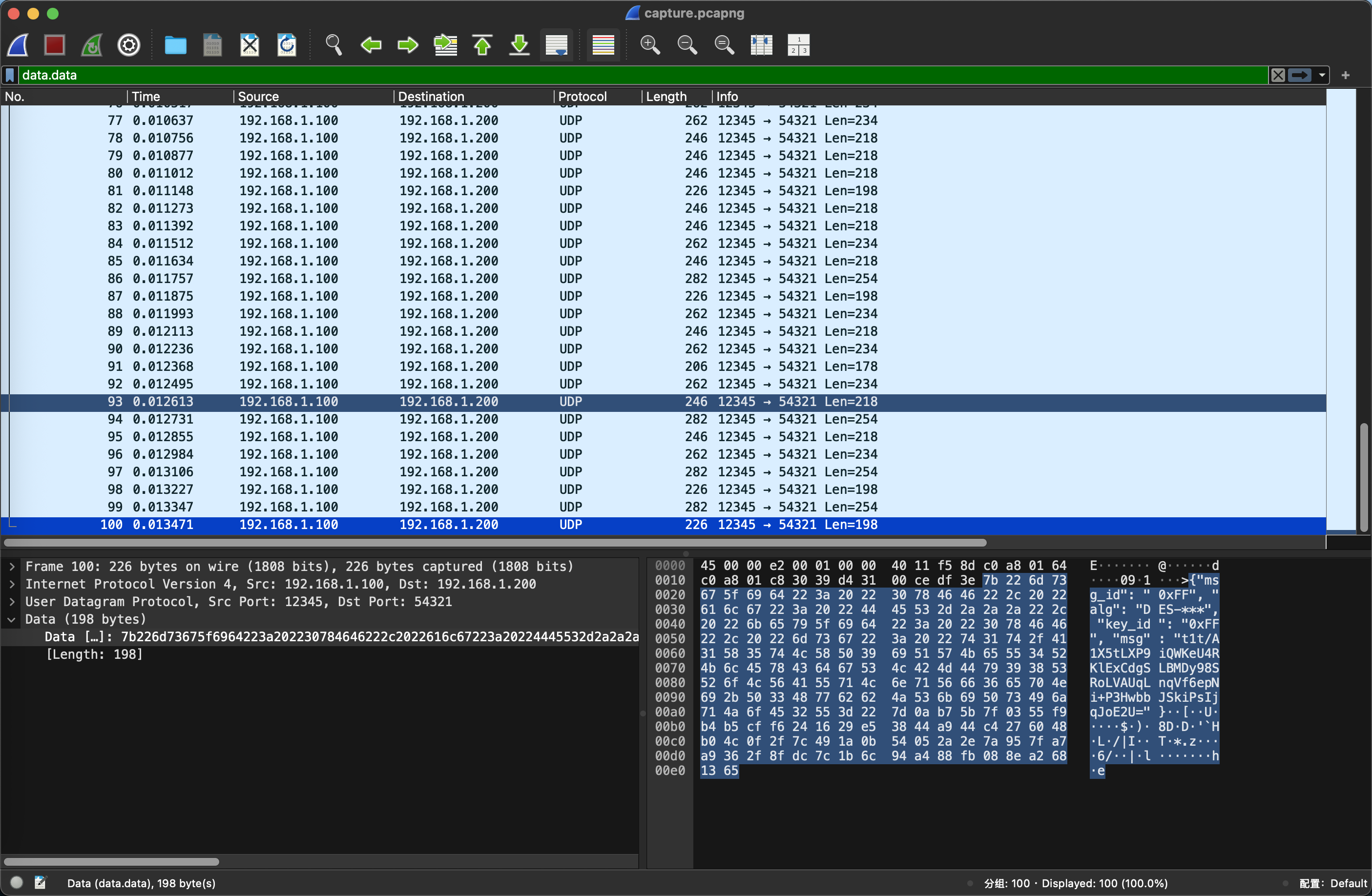Sort by the Source column header
Viewport: 1372px width, 896px height.
pyautogui.click(x=313, y=96)
